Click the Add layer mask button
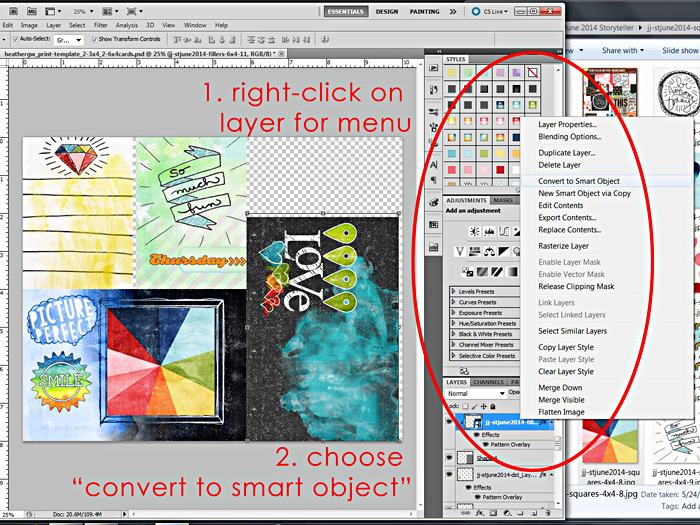Viewport: 700px width, 525px height. click(x=495, y=513)
